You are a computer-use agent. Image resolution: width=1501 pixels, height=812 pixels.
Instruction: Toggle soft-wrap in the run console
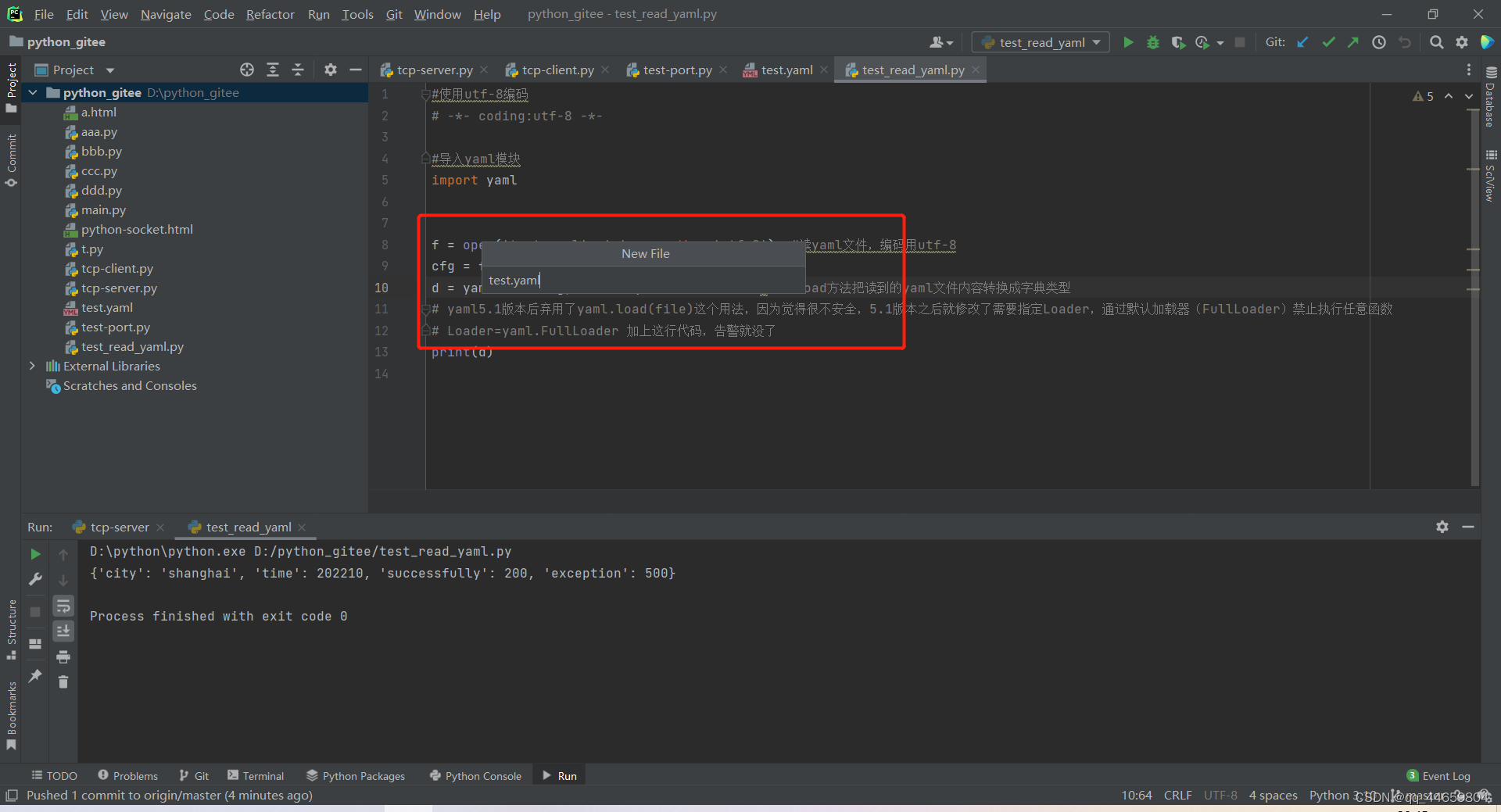(63, 606)
